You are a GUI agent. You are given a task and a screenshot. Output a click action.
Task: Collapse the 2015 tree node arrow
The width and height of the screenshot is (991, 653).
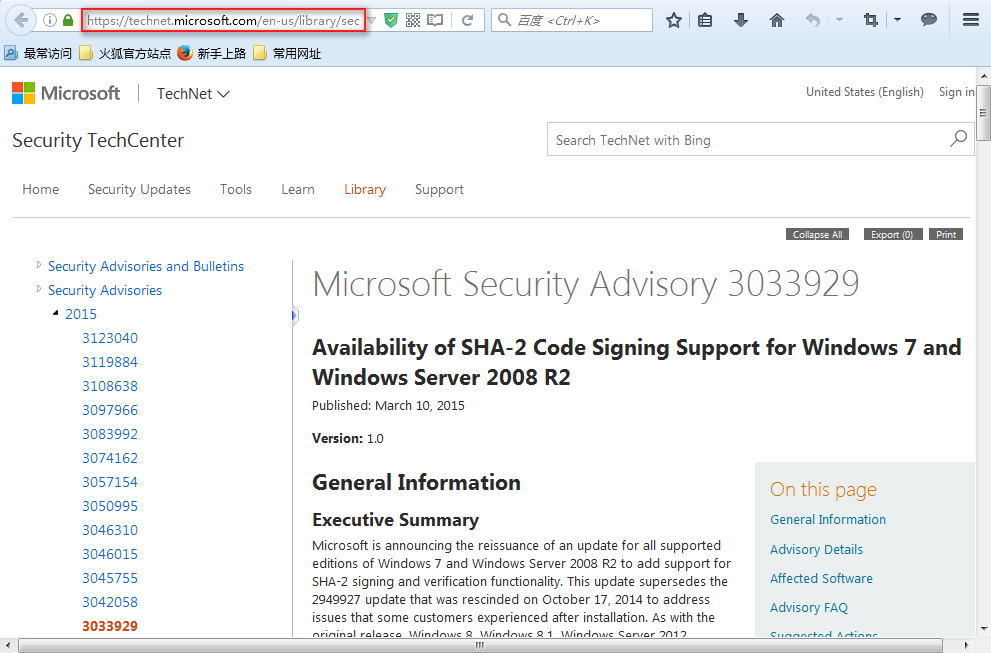coord(56,313)
